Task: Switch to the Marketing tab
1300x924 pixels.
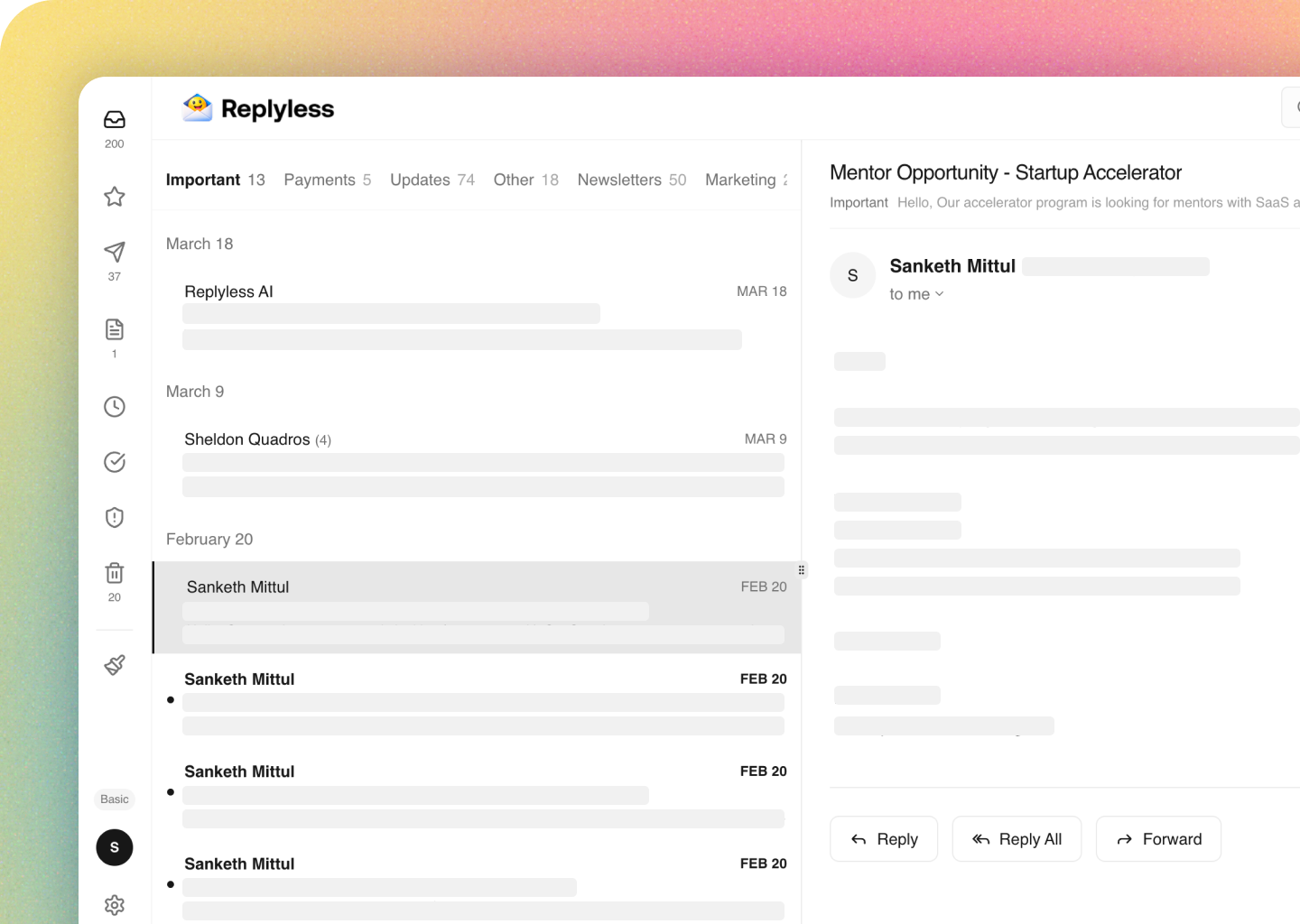Action: pos(746,180)
